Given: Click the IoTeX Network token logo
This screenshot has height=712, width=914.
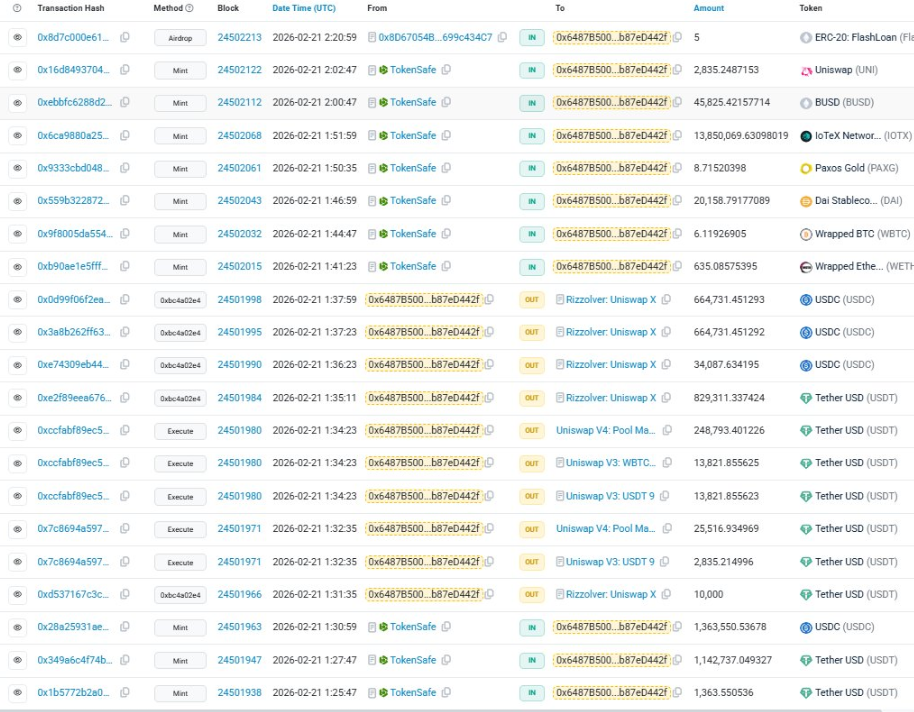Looking at the screenshot, I should click(x=806, y=136).
